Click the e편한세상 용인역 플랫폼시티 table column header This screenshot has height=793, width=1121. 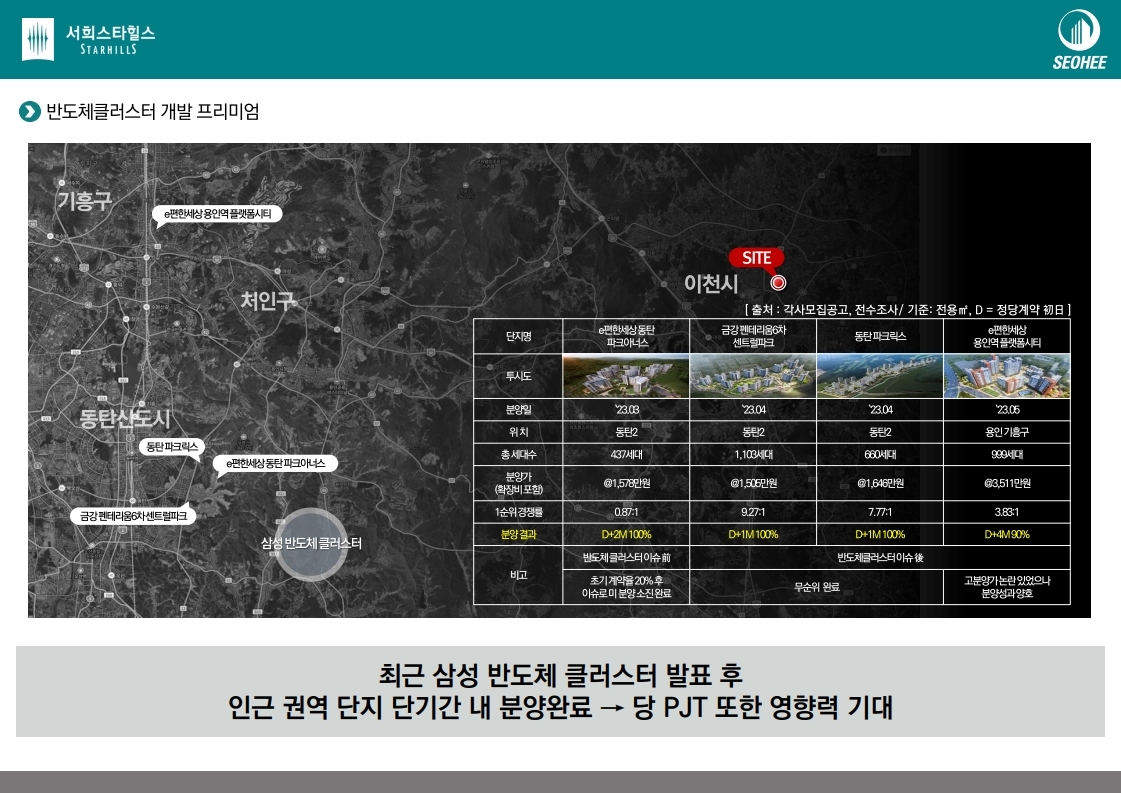click(1007, 336)
